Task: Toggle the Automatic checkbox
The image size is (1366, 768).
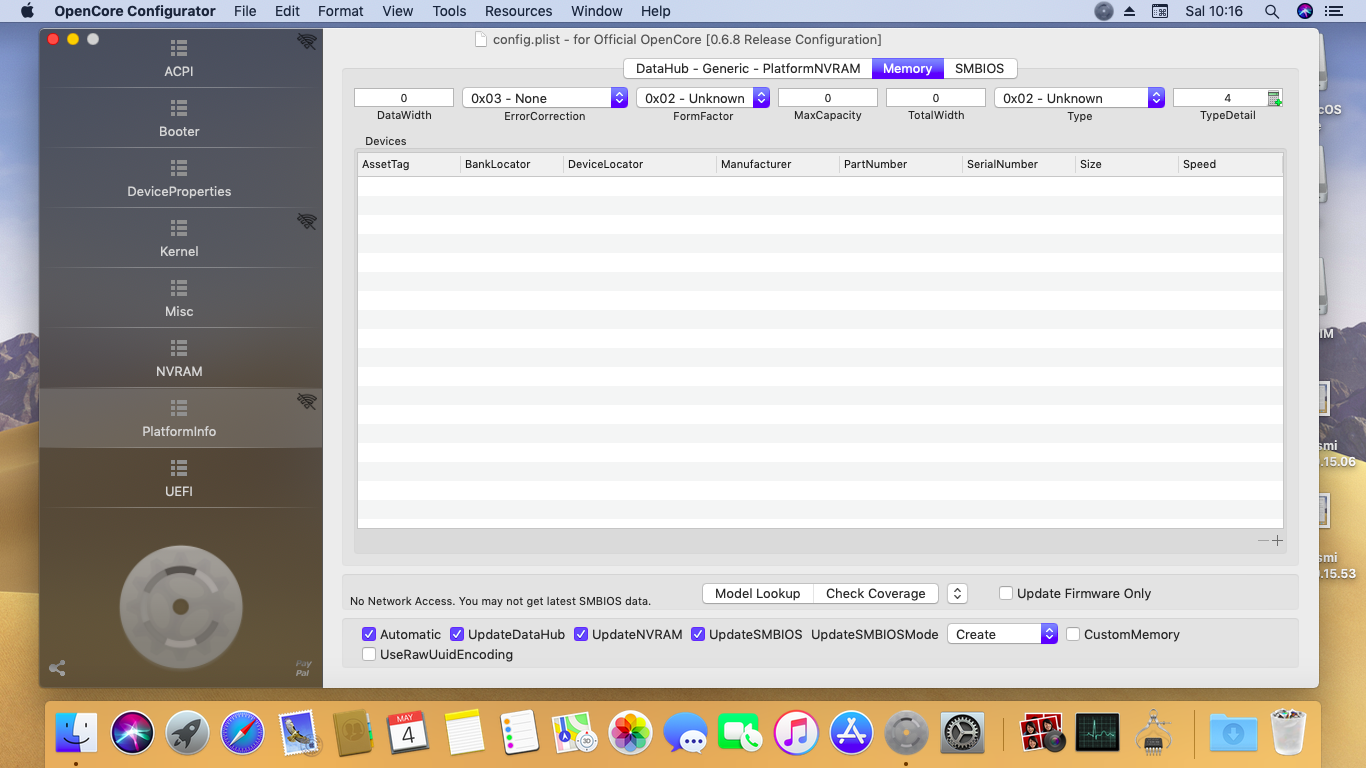Action: coord(369,634)
